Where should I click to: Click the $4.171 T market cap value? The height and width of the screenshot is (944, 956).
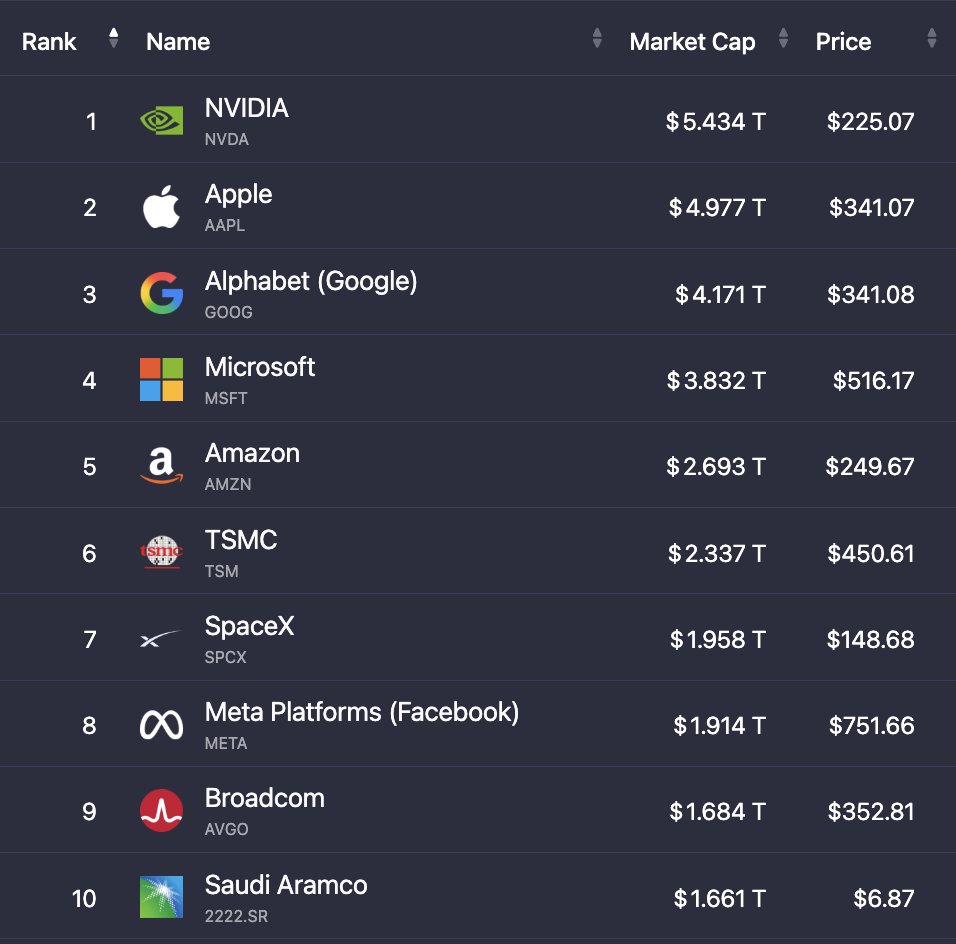(720, 295)
